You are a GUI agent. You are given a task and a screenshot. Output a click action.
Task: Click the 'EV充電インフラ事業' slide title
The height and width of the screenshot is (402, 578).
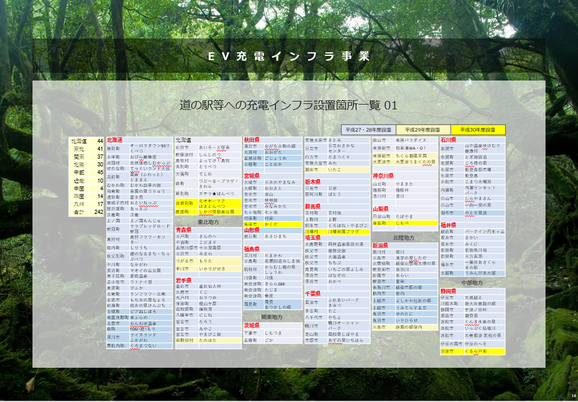pyautogui.click(x=289, y=56)
